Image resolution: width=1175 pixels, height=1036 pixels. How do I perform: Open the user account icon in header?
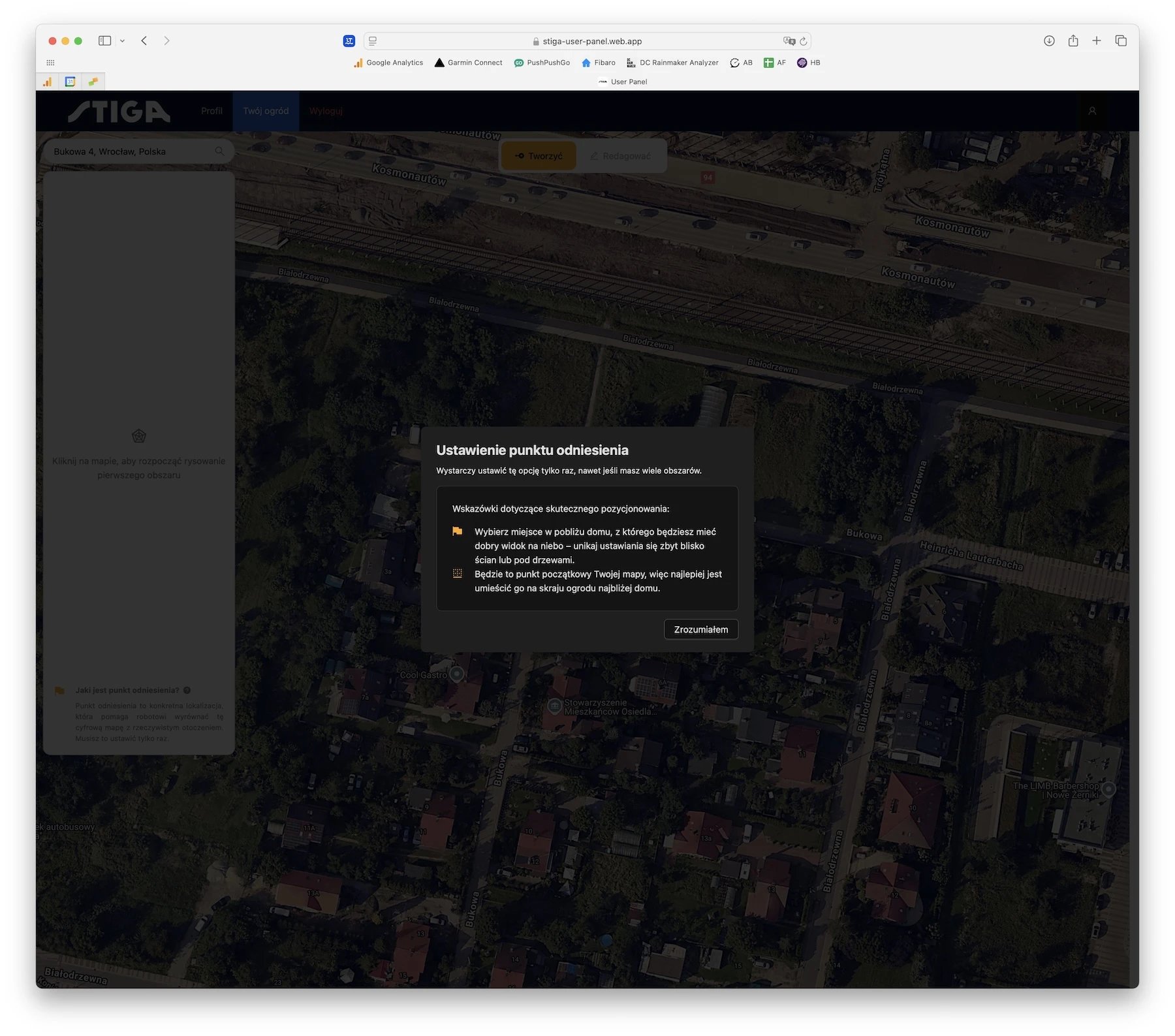click(1092, 111)
